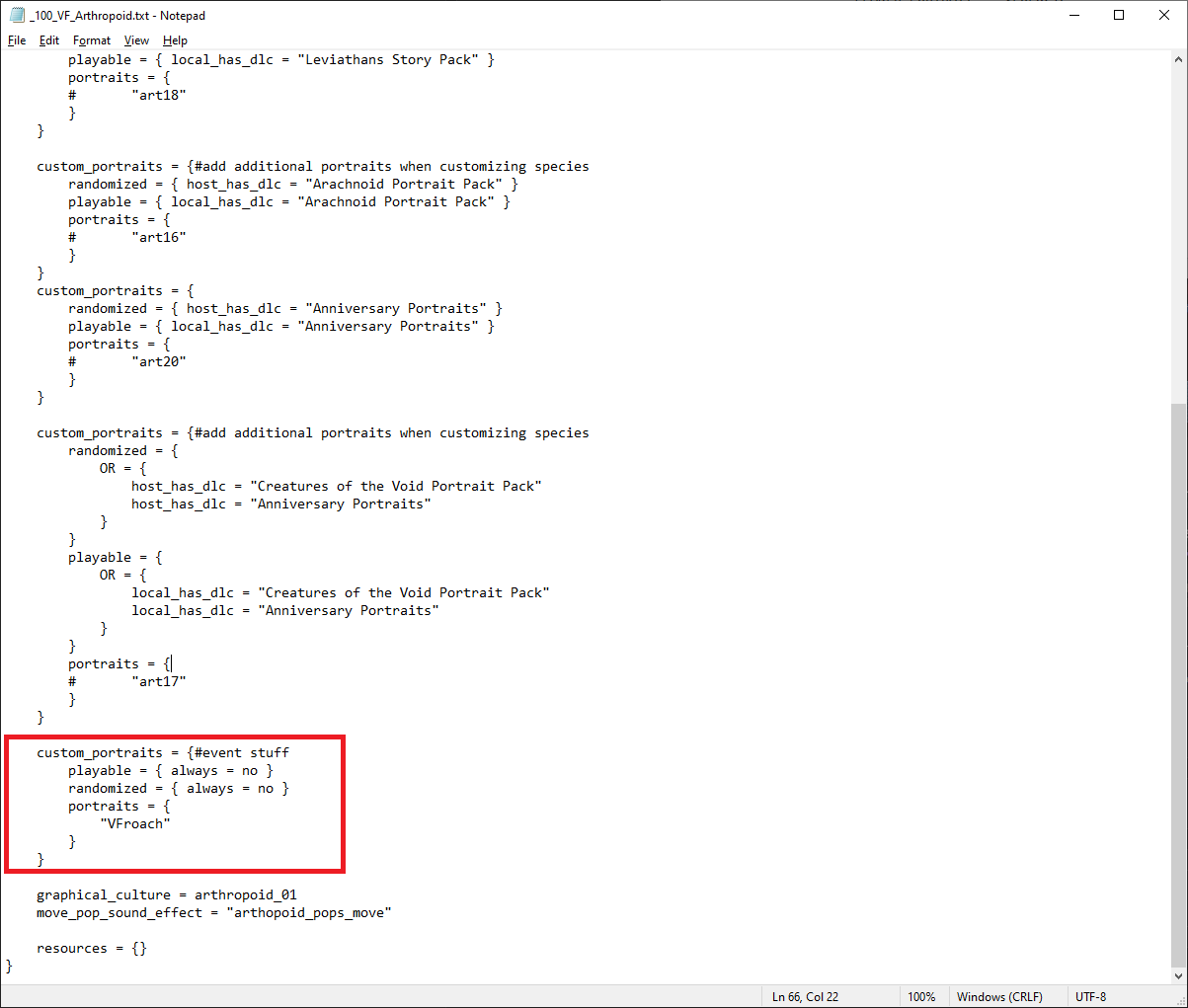Viewport: 1188px width, 1008px height.
Task: Click the scrollbar down arrow
Action: [x=1177, y=975]
